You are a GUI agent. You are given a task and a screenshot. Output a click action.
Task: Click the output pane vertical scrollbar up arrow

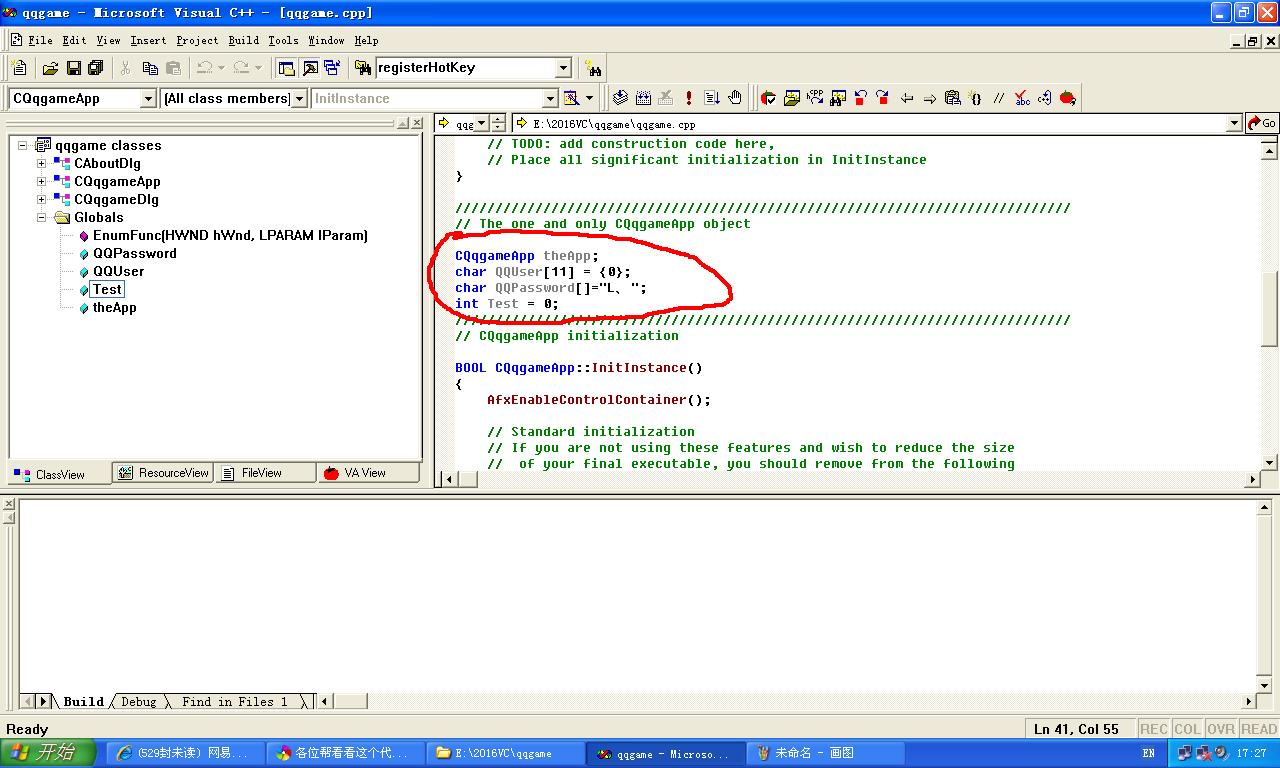pos(1264,508)
